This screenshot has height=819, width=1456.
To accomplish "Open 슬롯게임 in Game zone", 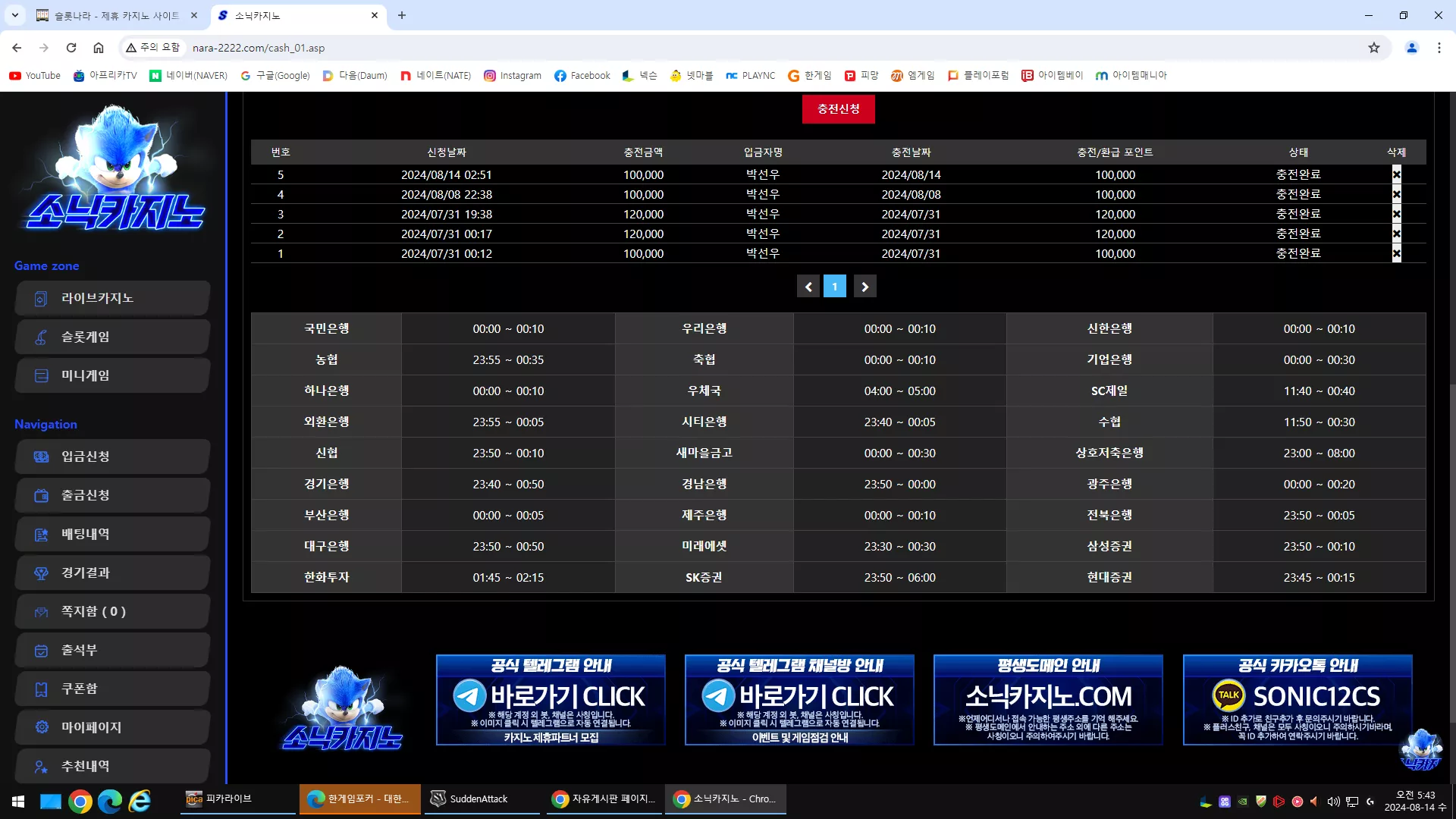I will (x=112, y=337).
